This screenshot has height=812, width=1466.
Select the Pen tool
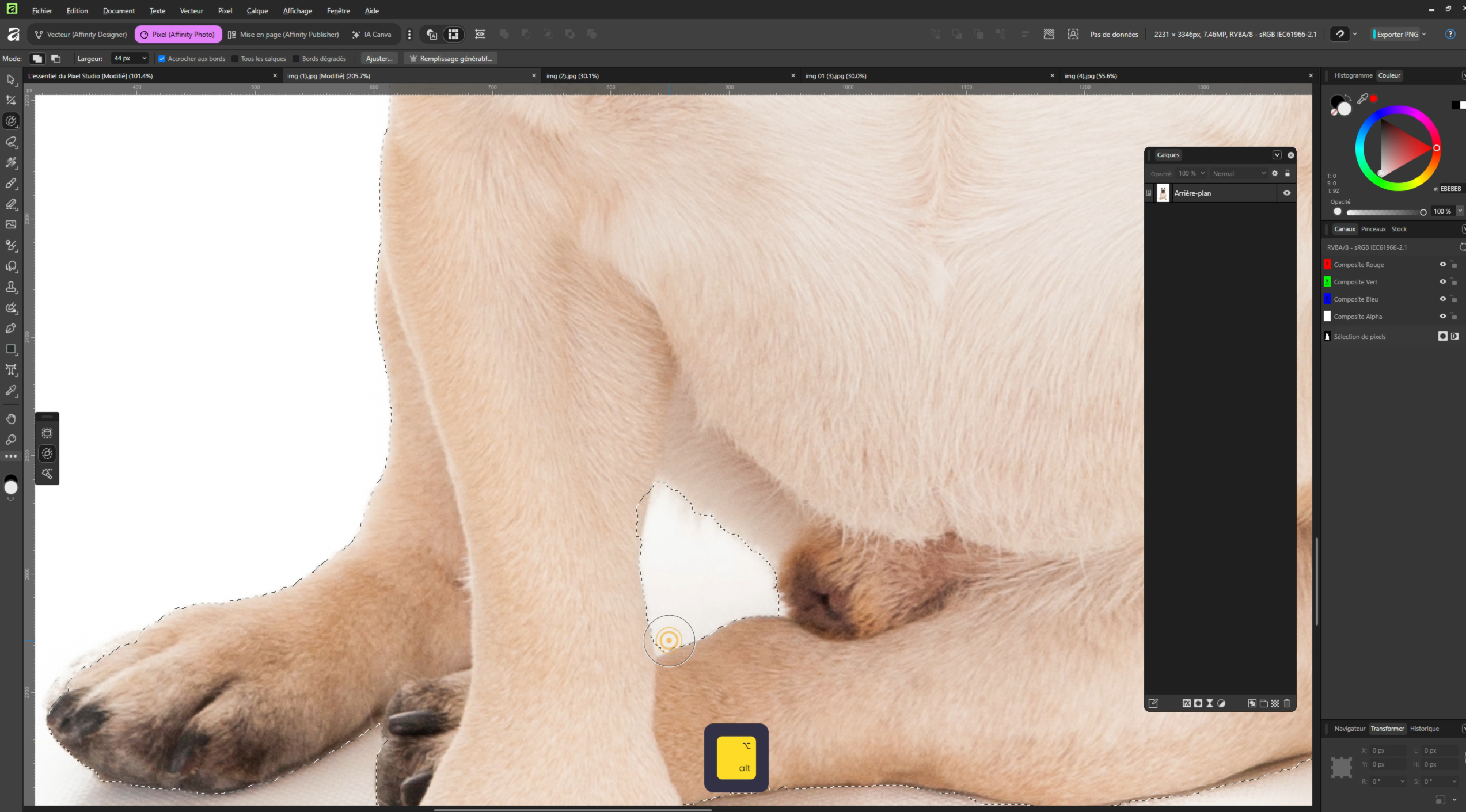(x=11, y=328)
